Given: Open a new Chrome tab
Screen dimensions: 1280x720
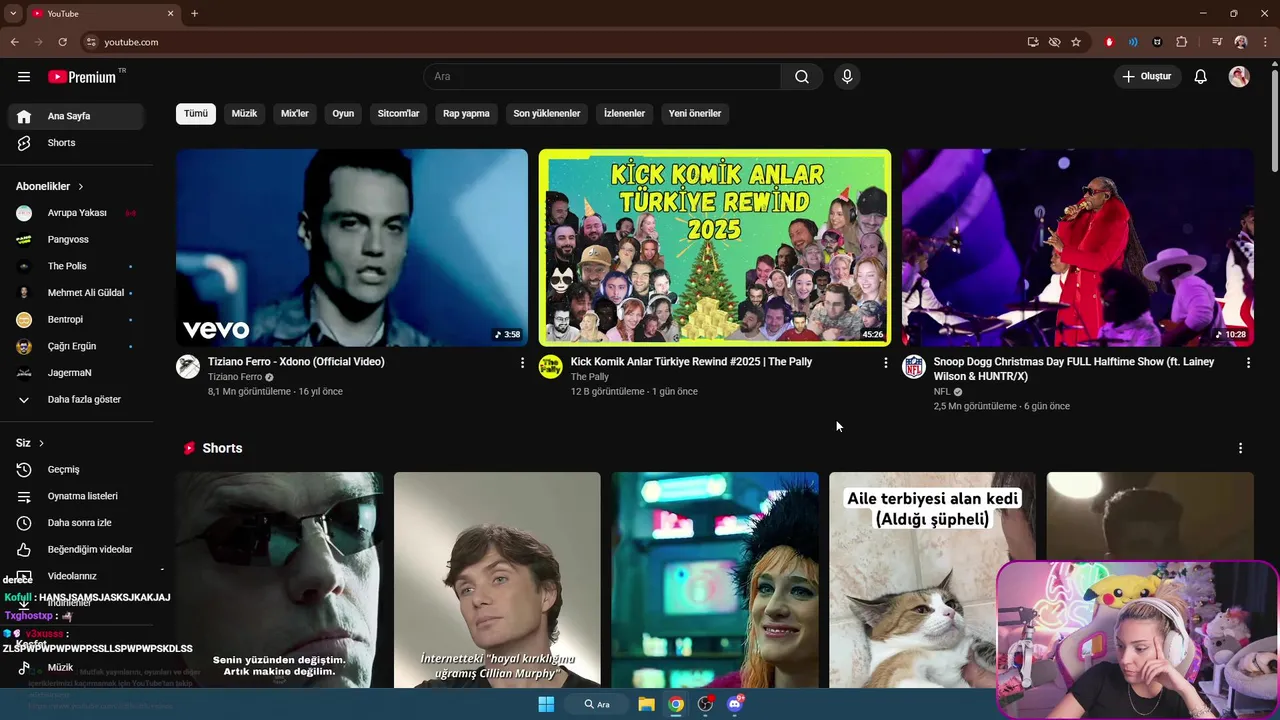Looking at the screenshot, I should (194, 13).
